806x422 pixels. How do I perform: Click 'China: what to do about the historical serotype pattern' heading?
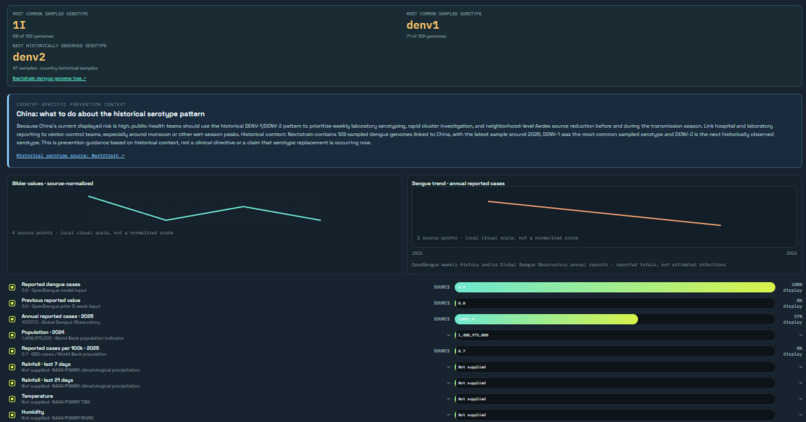[111, 114]
